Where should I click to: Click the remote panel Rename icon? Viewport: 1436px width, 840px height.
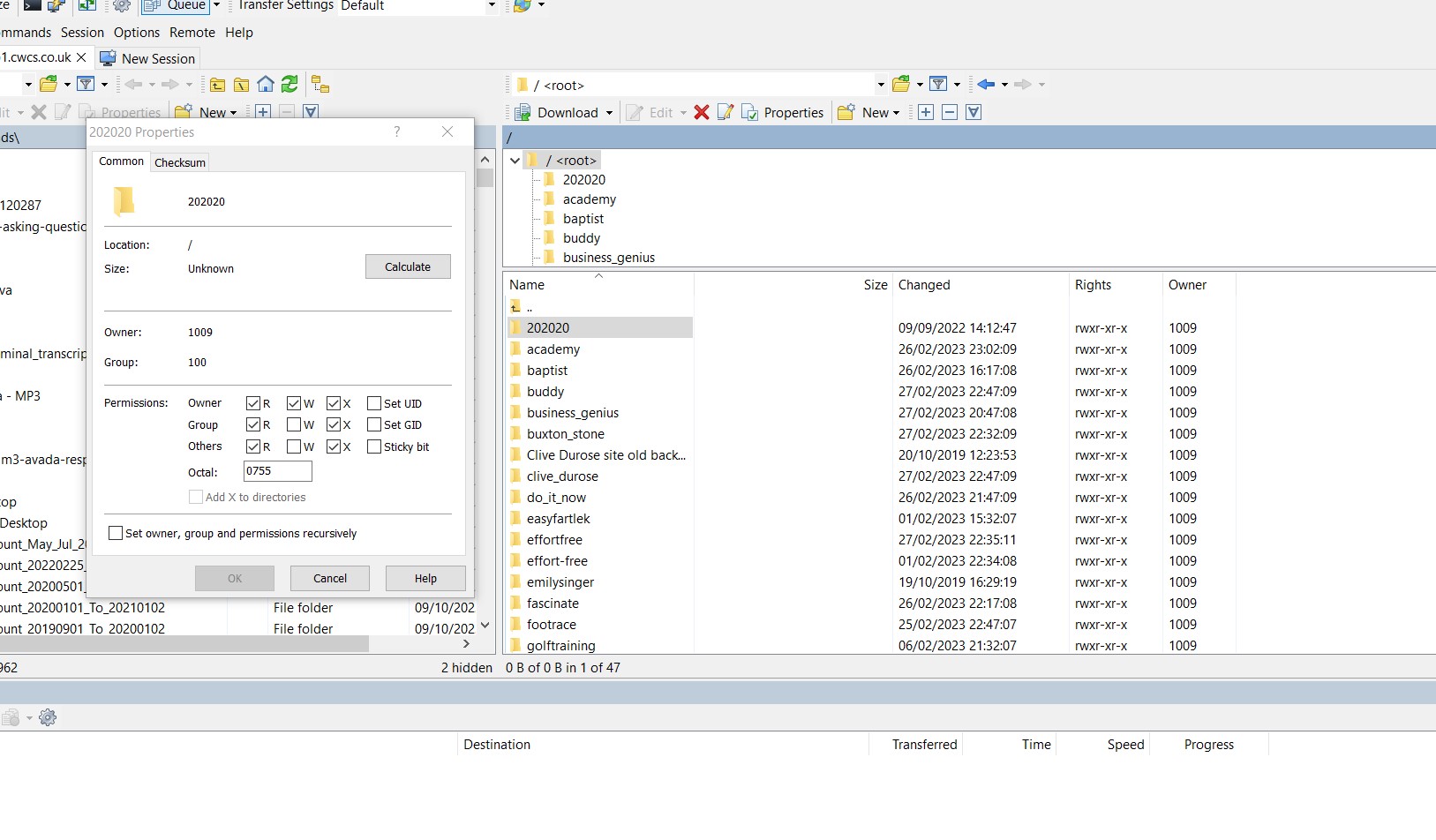pos(726,112)
